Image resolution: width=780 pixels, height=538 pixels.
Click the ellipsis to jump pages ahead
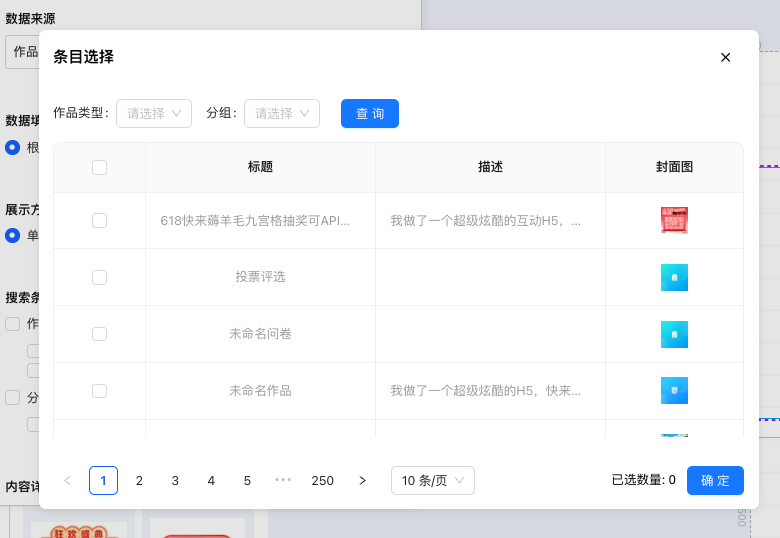coord(283,481)
